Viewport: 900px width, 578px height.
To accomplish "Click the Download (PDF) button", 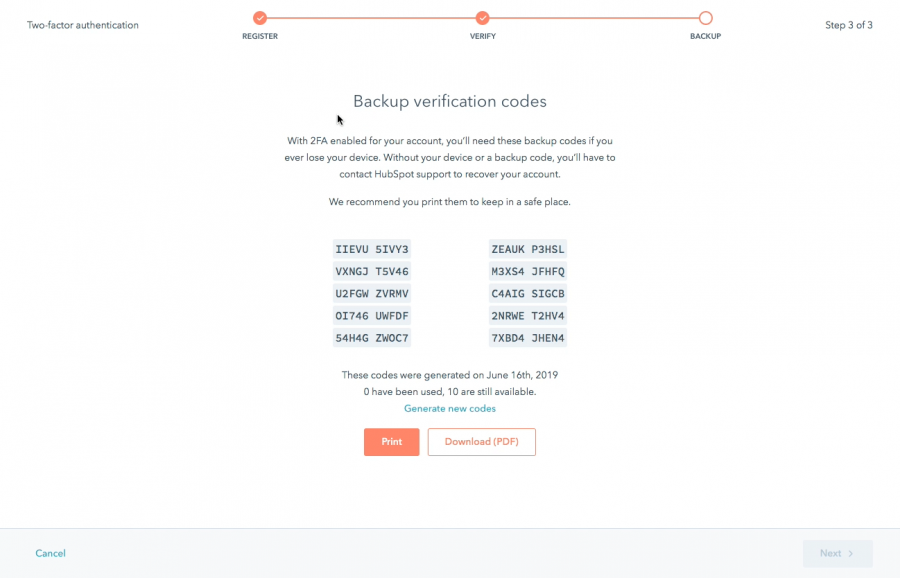I will (481, 441).
